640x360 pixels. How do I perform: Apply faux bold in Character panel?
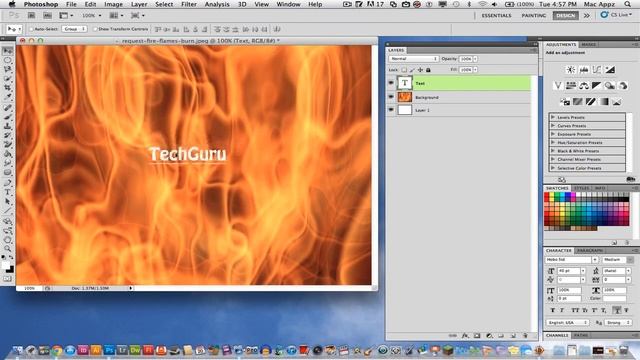(553, 310)
